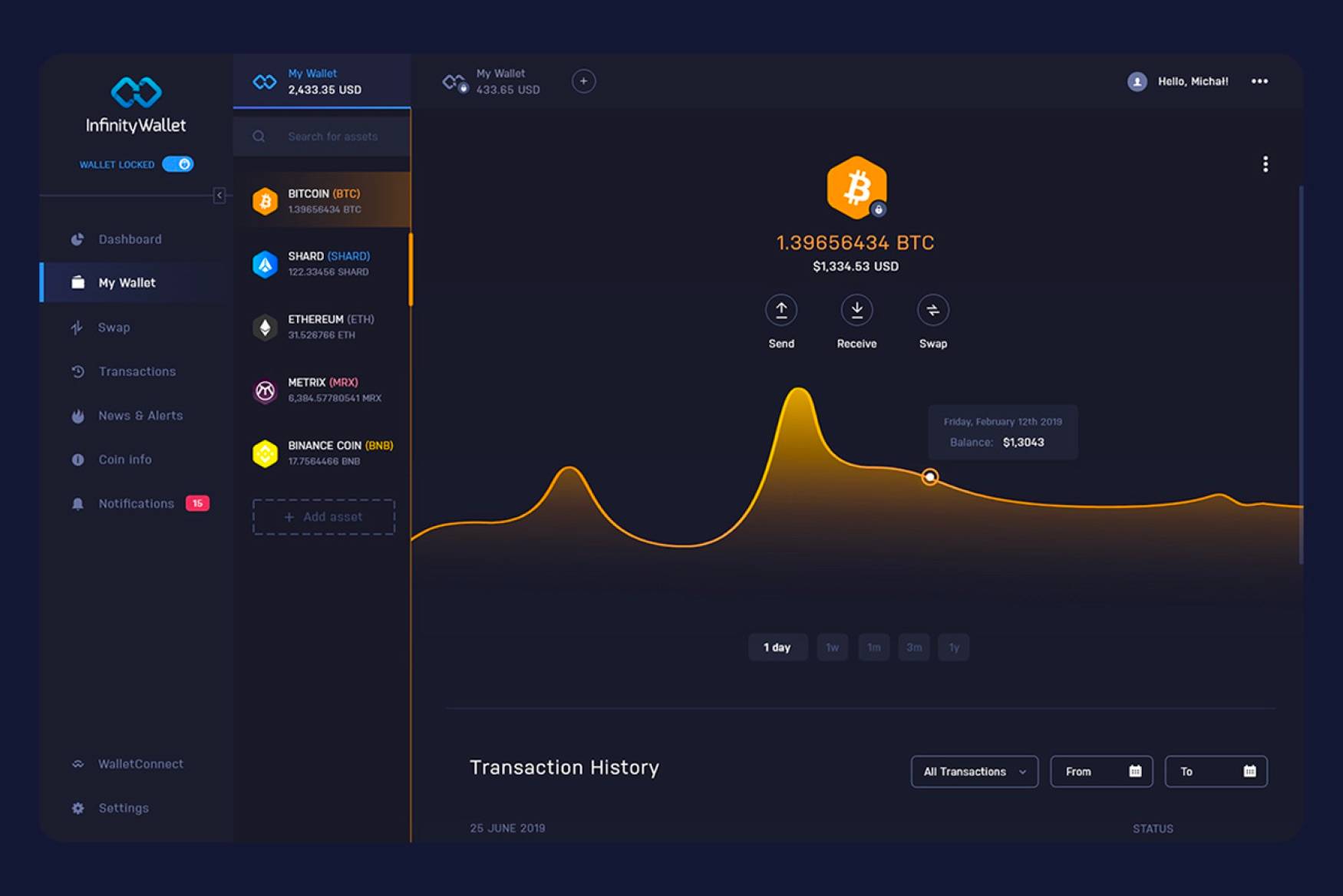Open the Dashboard section
The width and height of the screenshot is (1343, 896).
pyautogui.click(x=130, y=239)
